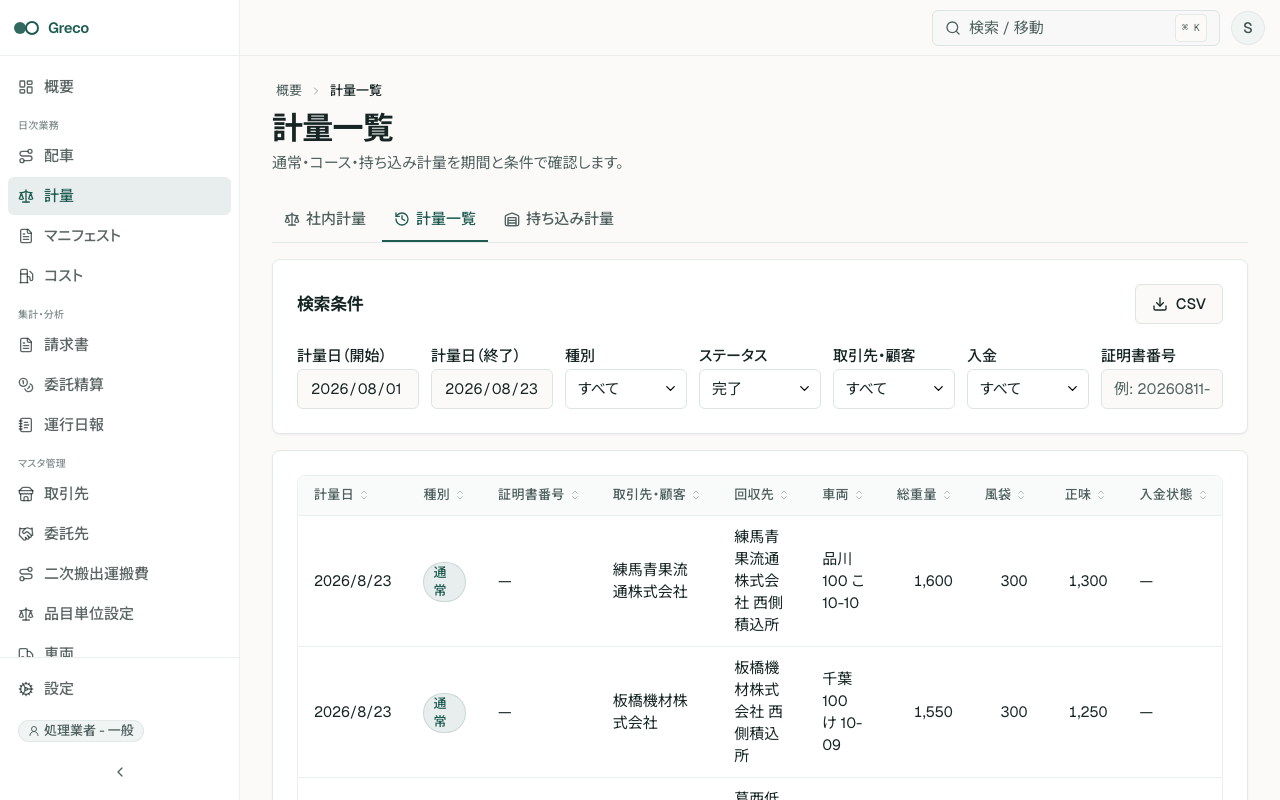Focus the 検索 / 移動 search box
Viewport: 1280px width, 800px height.
point(1075,28)
